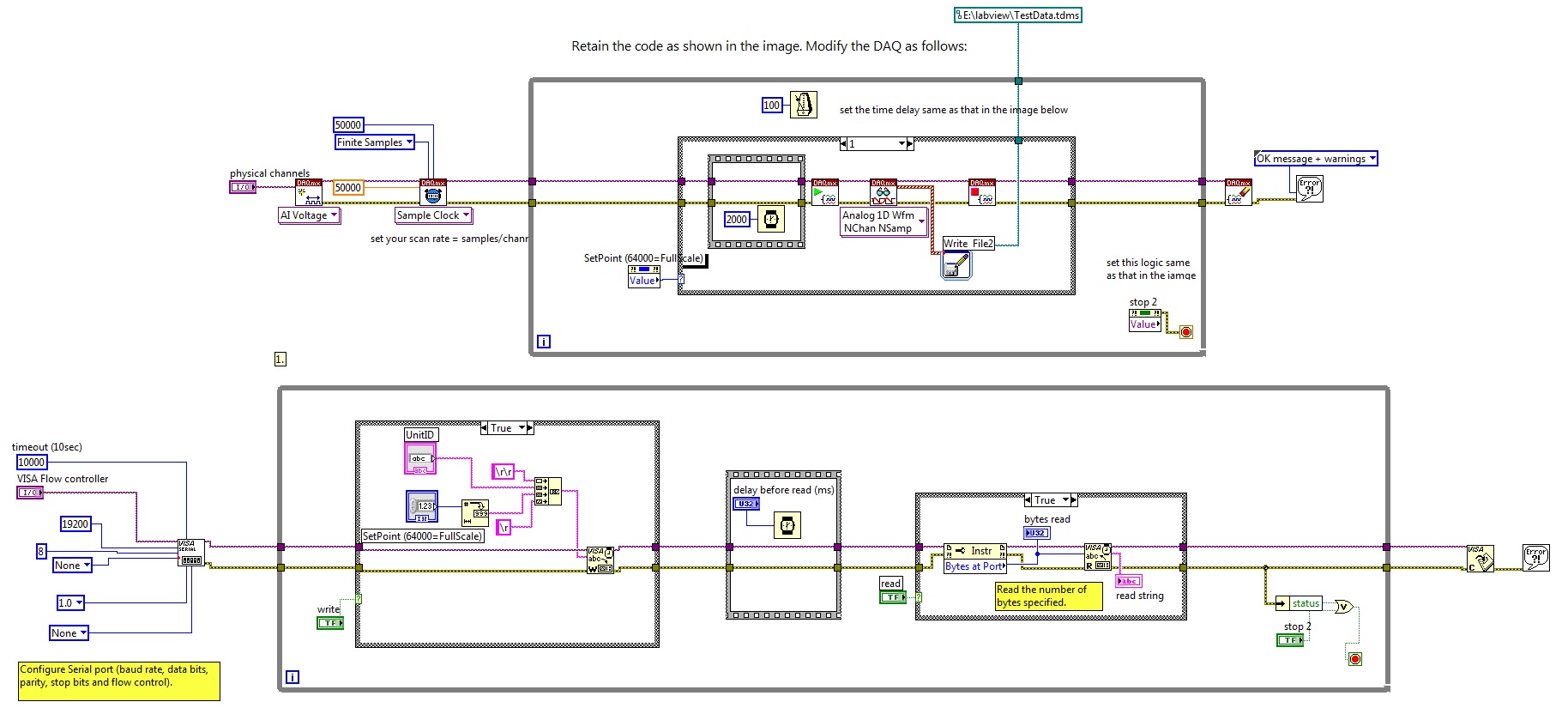
Task: Select the VISA Close function icon
Action: 1481,558
